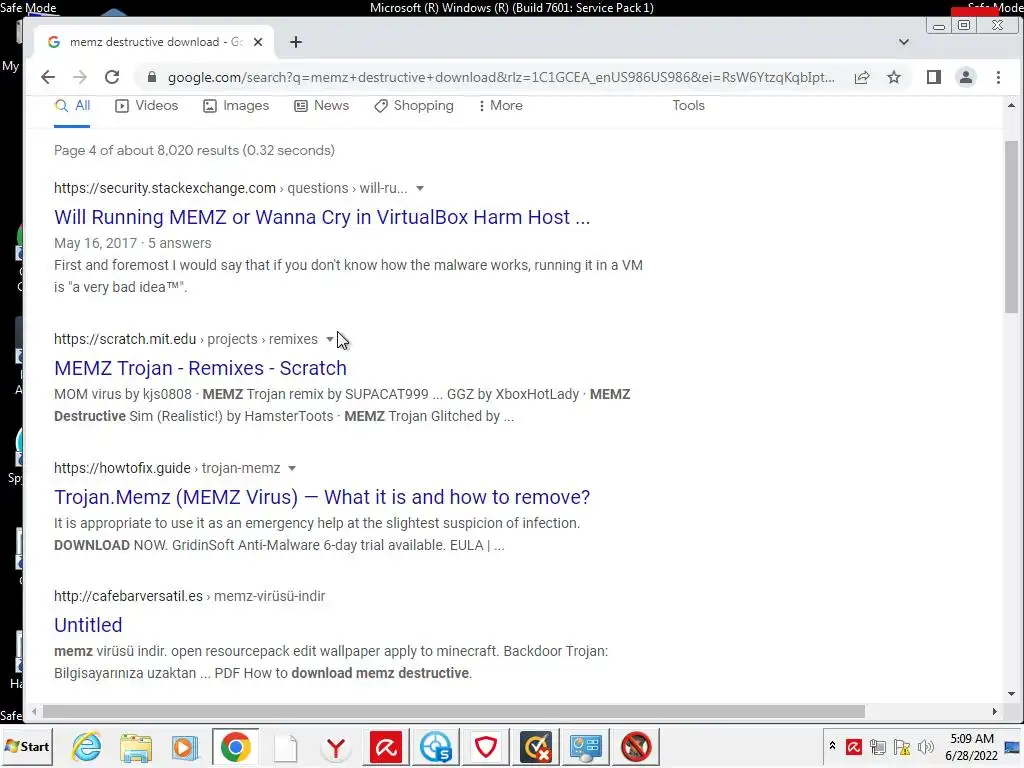Expand howtofix.guide result options arrow
This screenshot has height=768, width=1024.
pos(292,468)
